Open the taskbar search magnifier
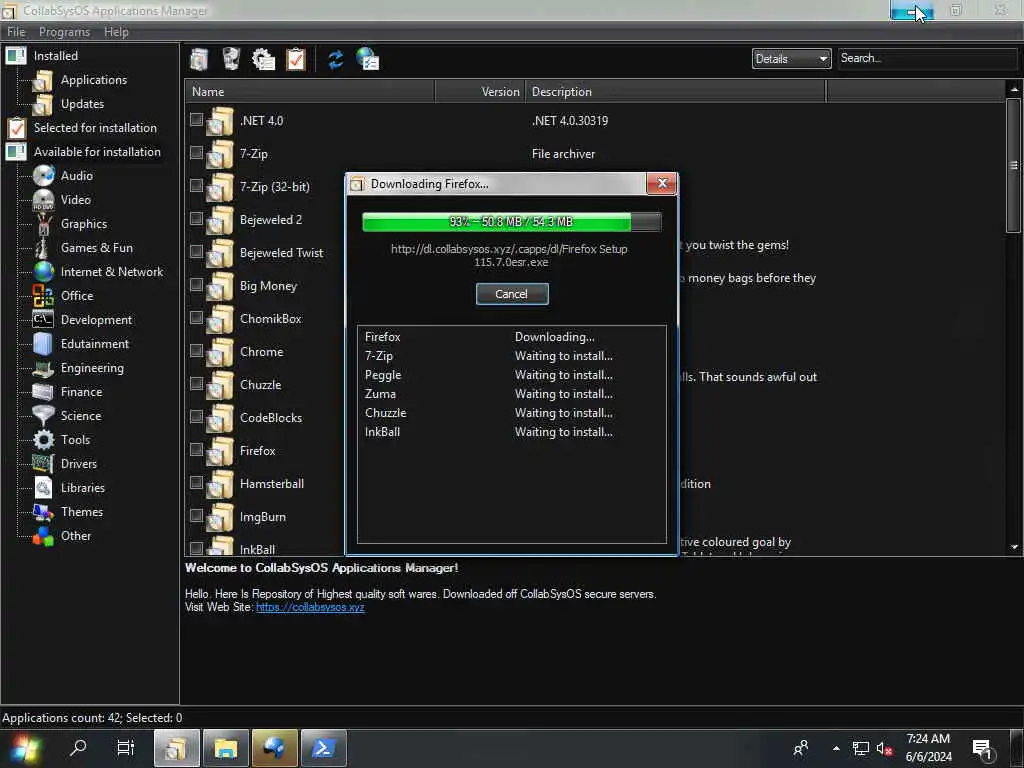Image resolution: width=1024 pixels, height=768 pixels. [x=78, y=747]
